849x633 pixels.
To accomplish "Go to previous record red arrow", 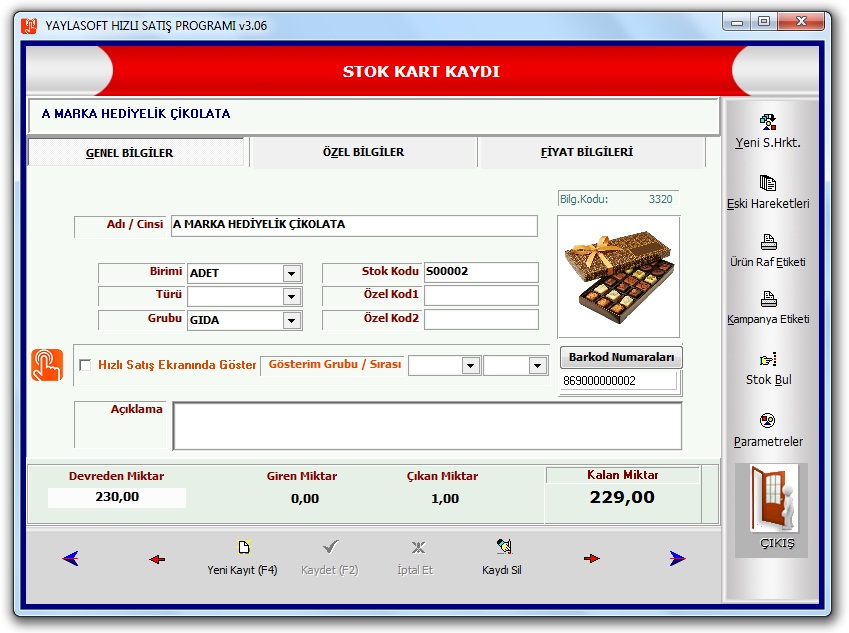I will (157, 559).
